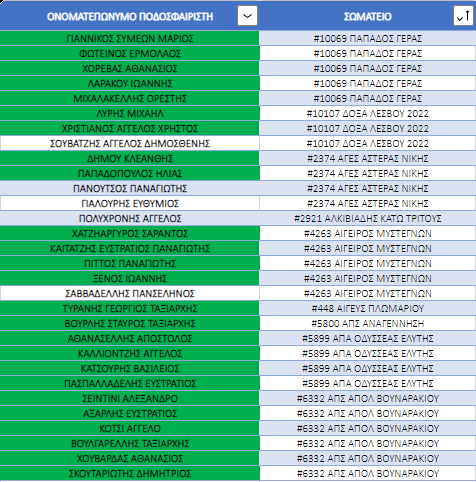Select cell ΣΑΒΒΑΔΕΛΛΗΣ ΠΑΝΣΕΛΗΝΟΣ
This screenshot has width=476, height=482.
click(x=130, y=293)
